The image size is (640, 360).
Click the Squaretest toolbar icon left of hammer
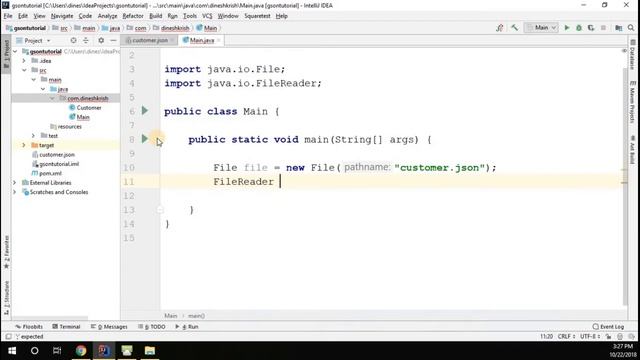500,28
